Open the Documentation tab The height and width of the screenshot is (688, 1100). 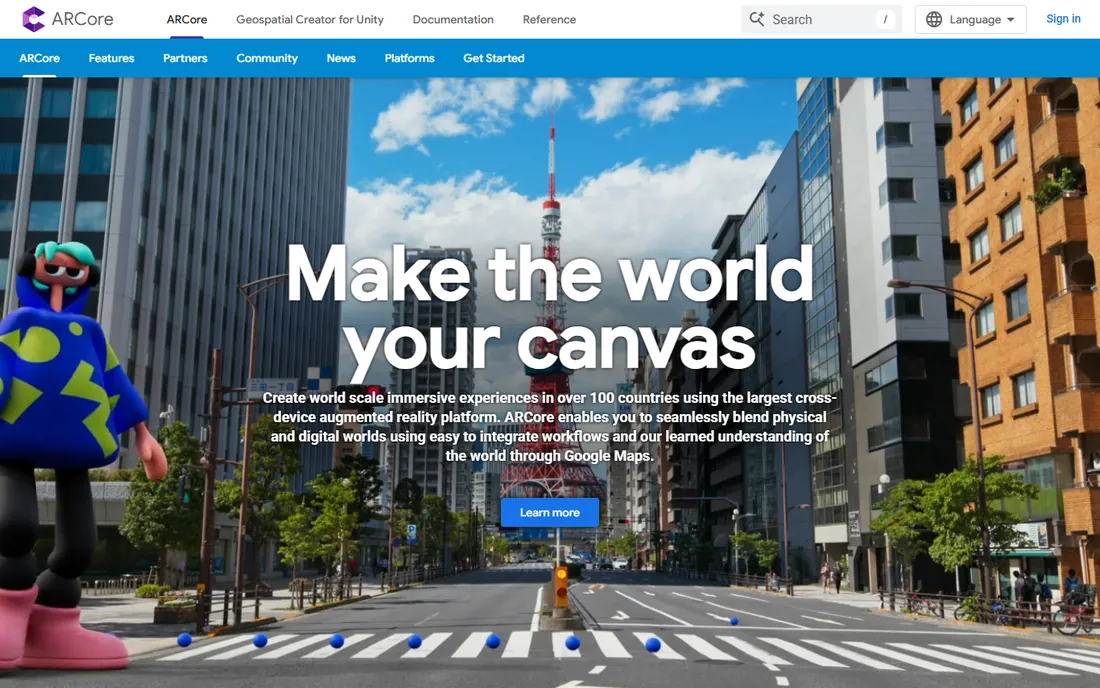pos(453,20)
